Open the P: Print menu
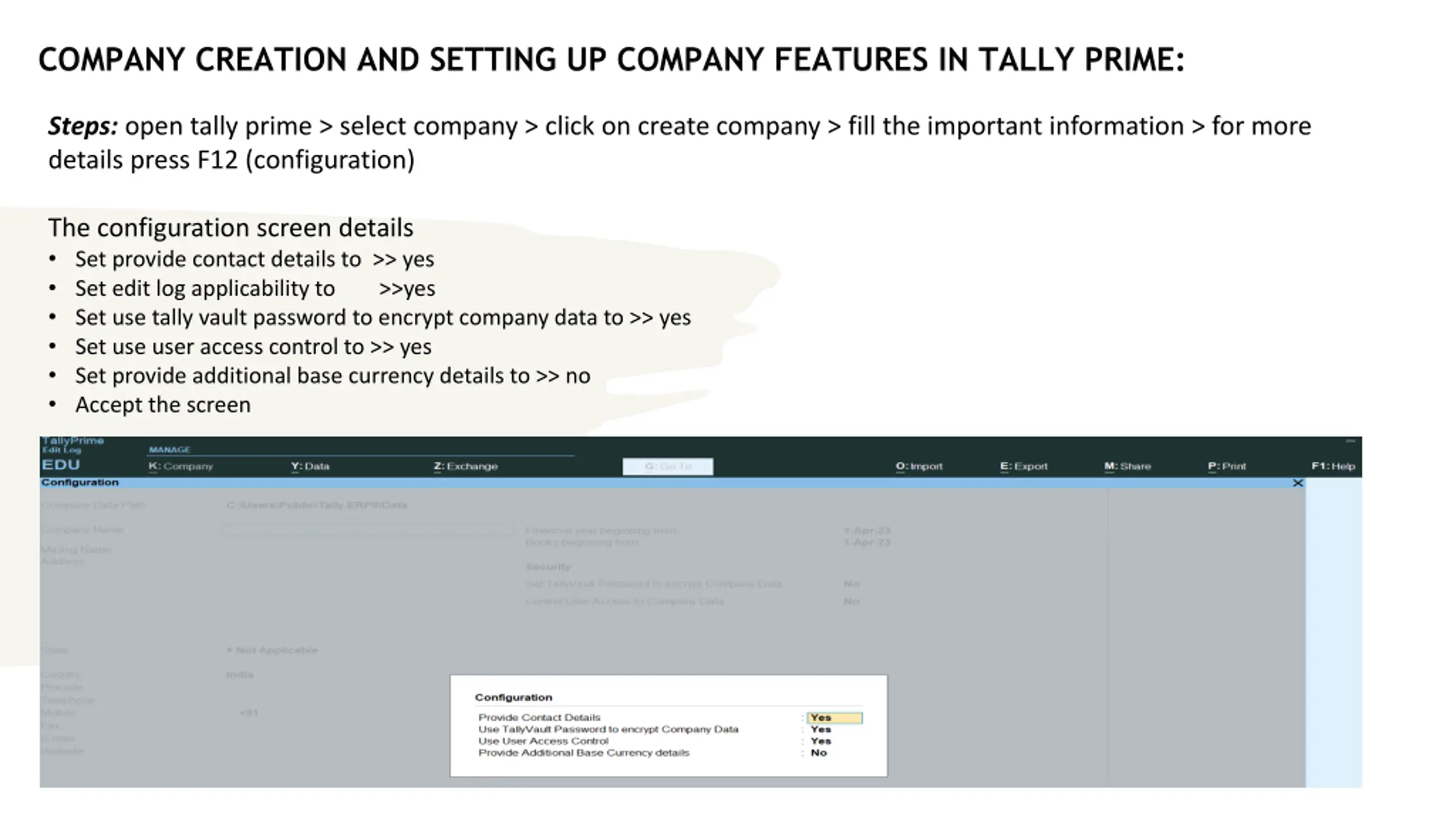 1227,466
